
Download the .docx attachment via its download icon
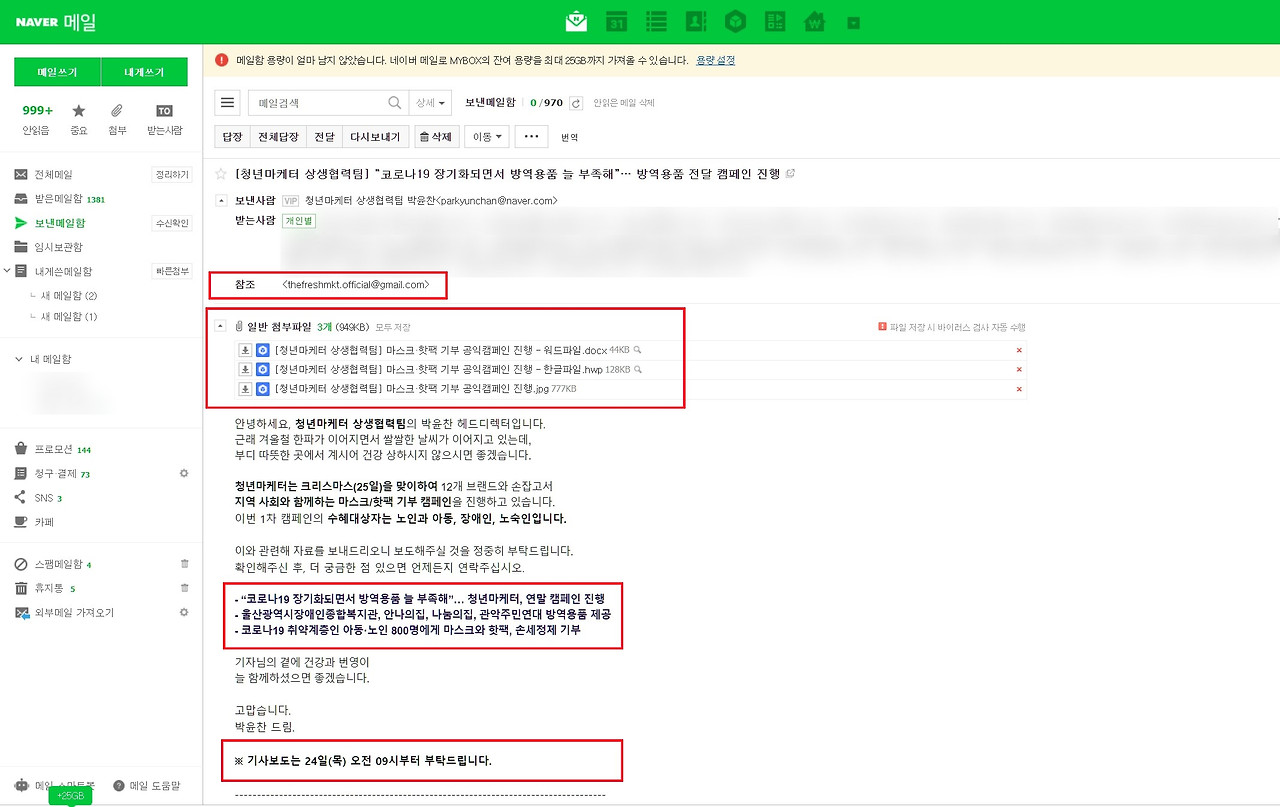tap(245, 350)
